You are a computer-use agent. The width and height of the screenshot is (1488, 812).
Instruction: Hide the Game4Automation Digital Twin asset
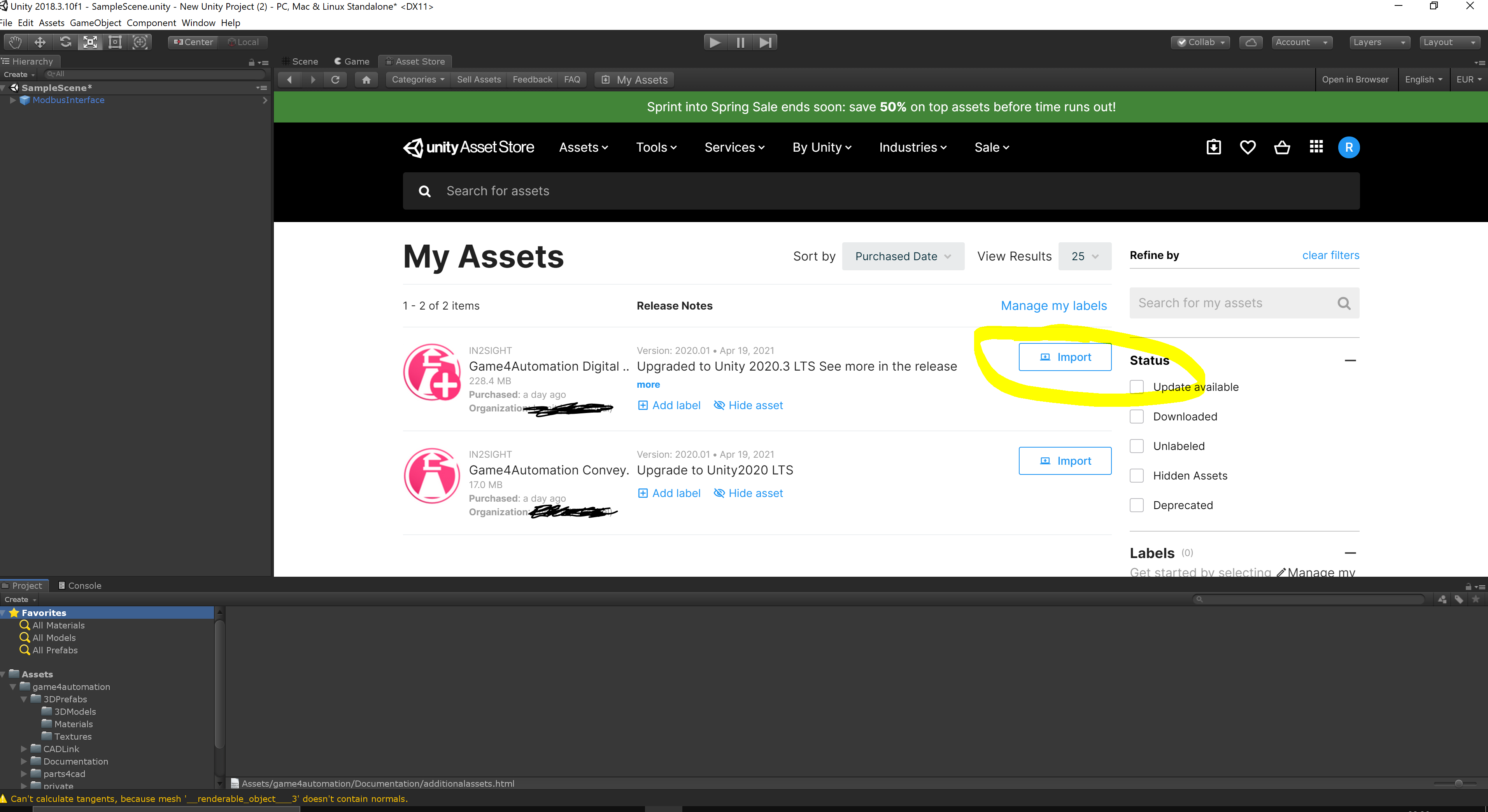[x=748, y=406]
